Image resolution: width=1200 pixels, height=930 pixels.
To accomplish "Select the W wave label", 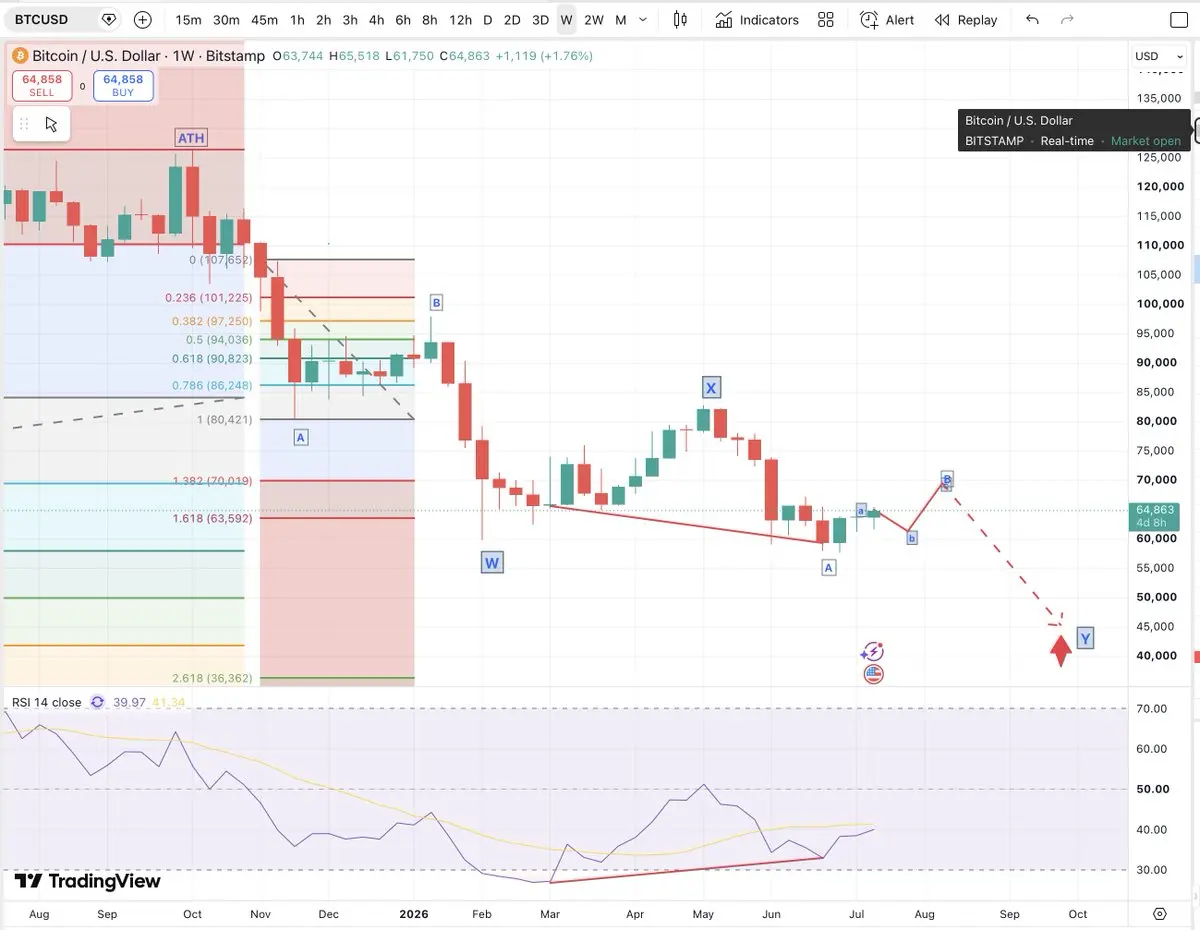I will click(x=491, y=562).
